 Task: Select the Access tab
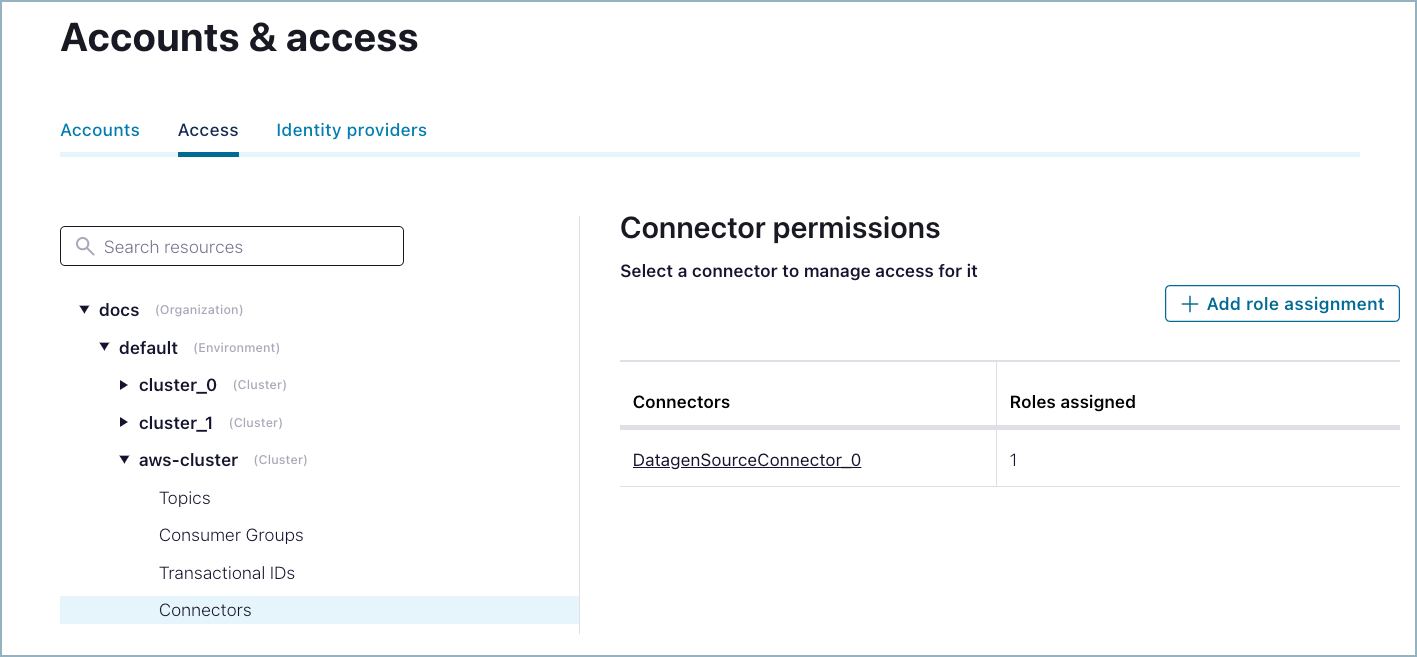(208, 130)
